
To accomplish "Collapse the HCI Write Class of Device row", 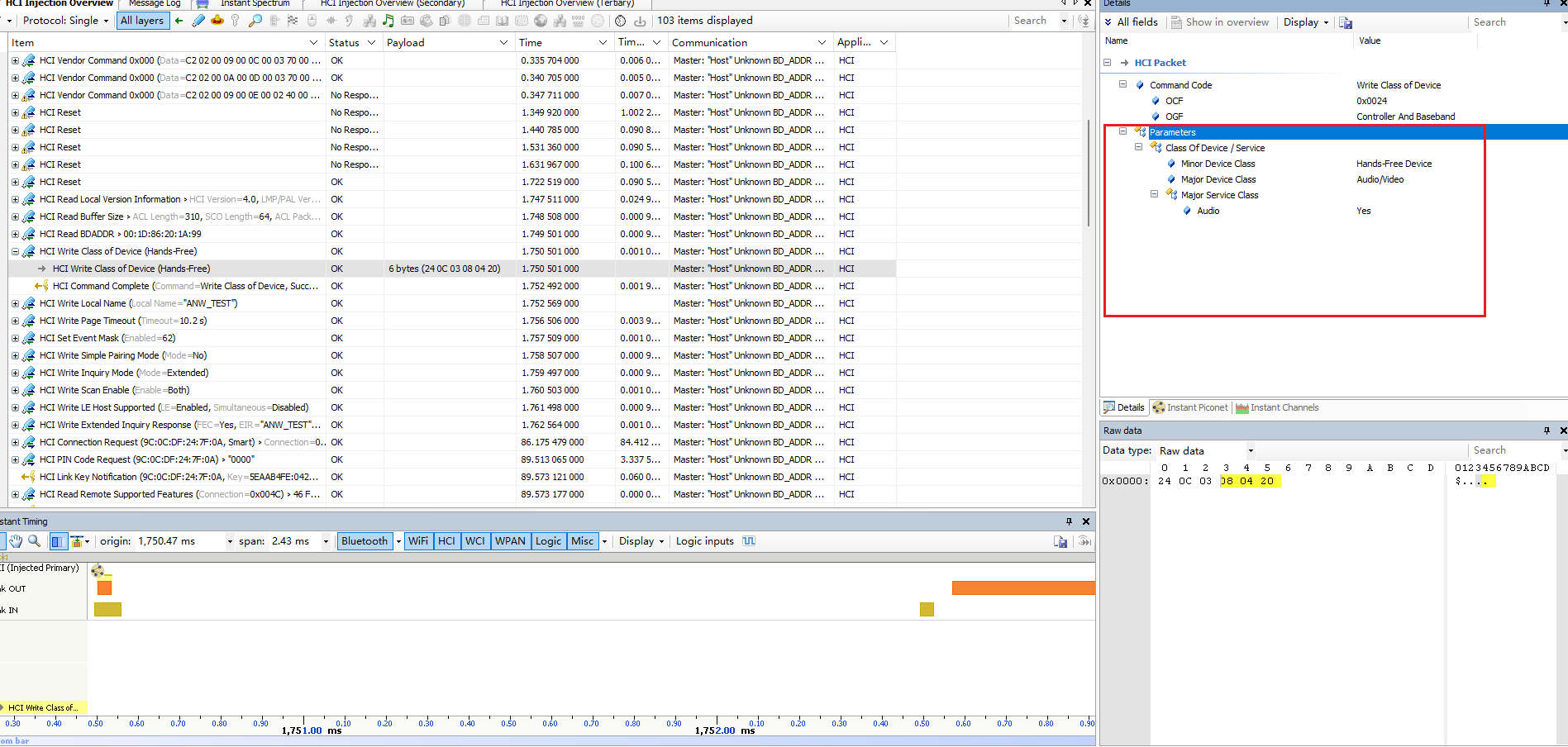I will 15,251.
